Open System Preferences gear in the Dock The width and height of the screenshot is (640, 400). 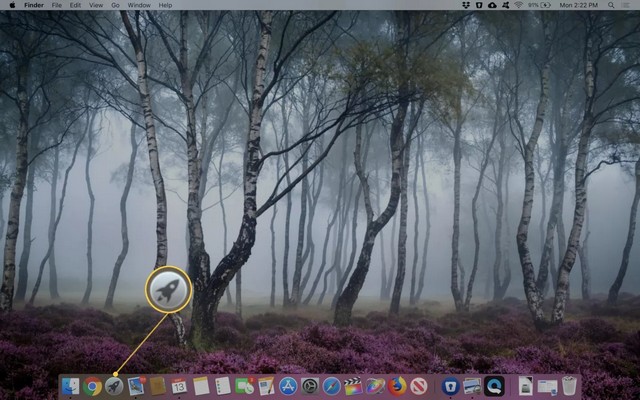[x=310, y=386]
